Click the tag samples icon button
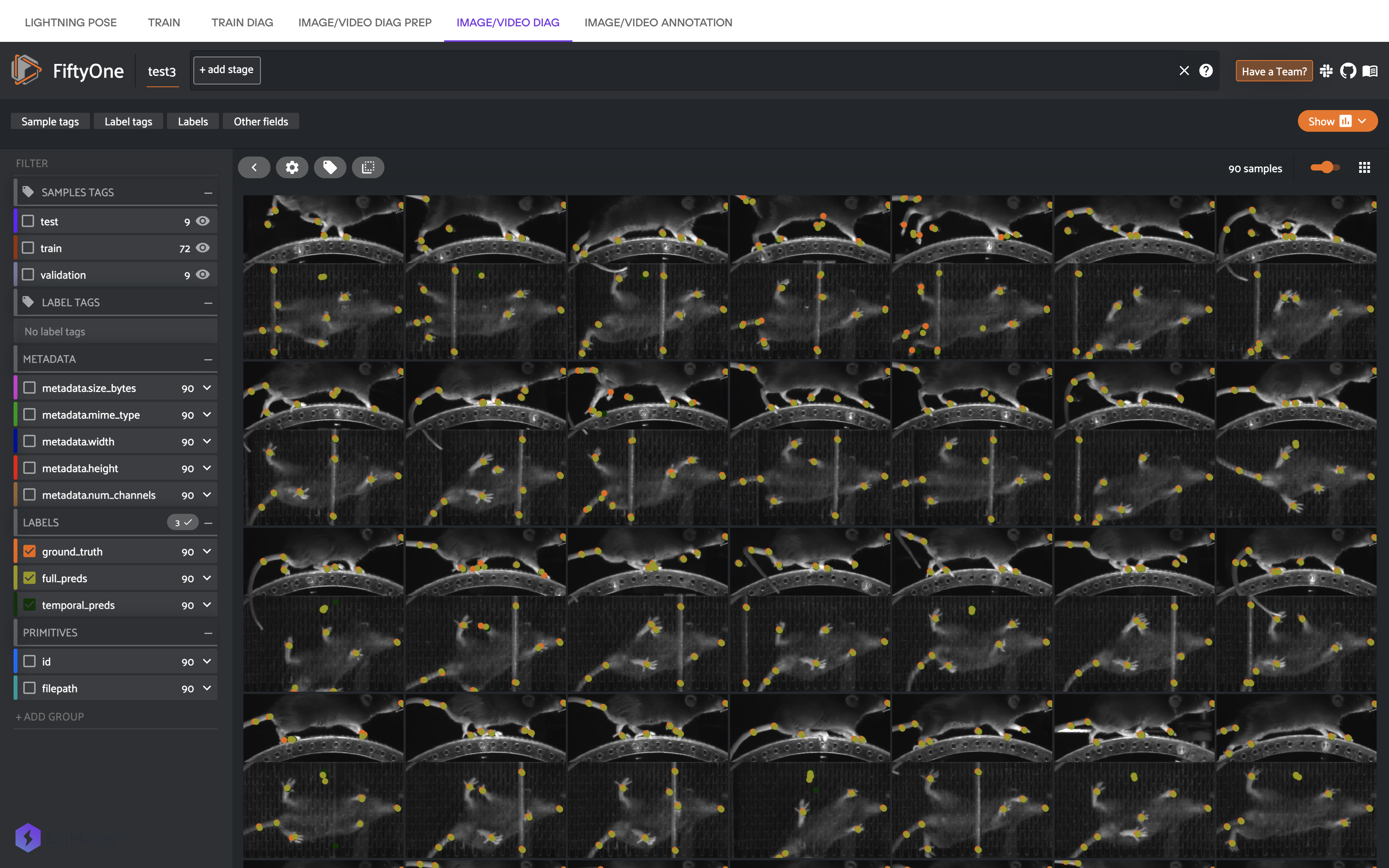This screenshot has height=868, width=1389. click(x=330, y=167)
